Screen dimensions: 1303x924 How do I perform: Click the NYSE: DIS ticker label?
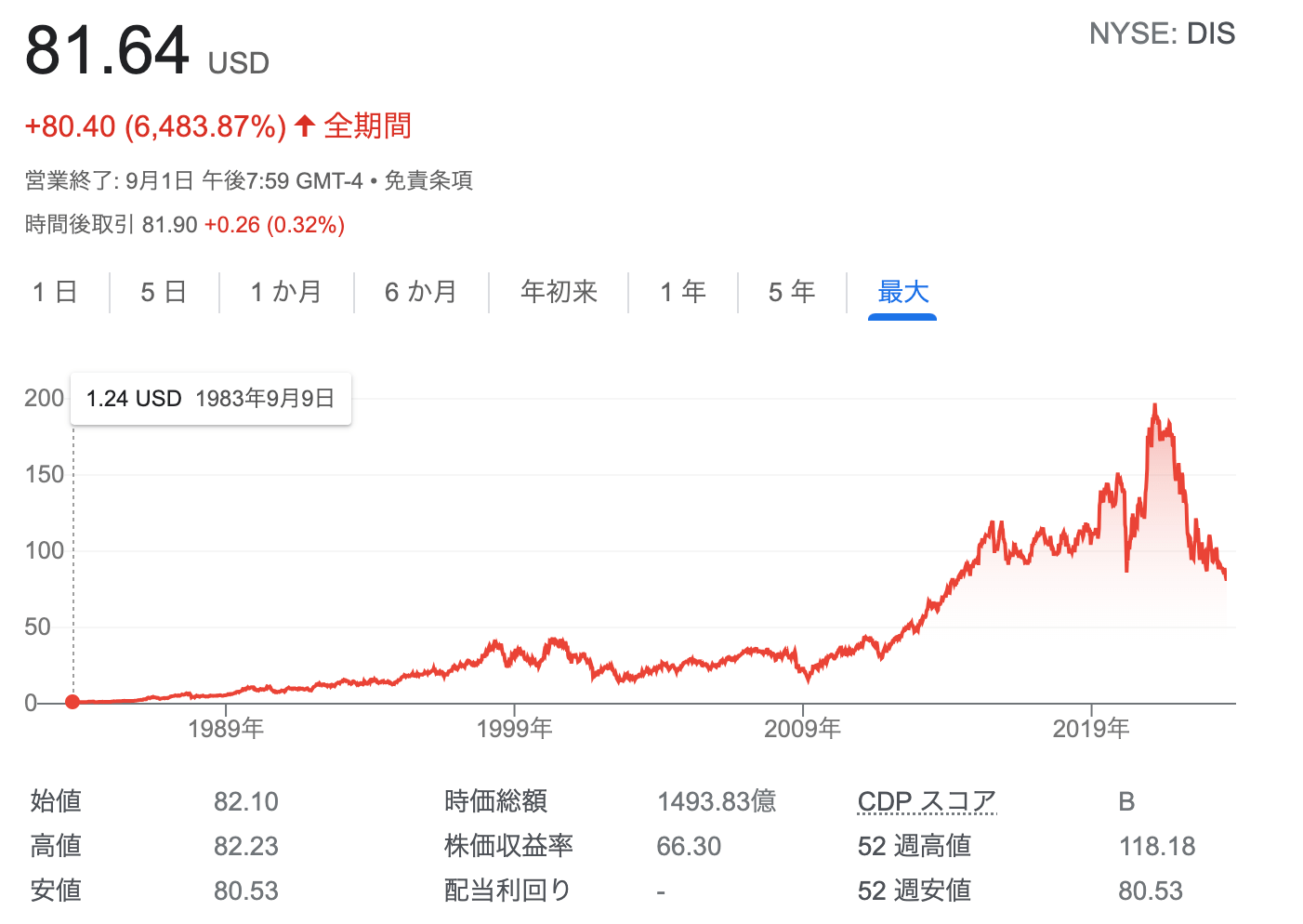[x=1162, y=33]
